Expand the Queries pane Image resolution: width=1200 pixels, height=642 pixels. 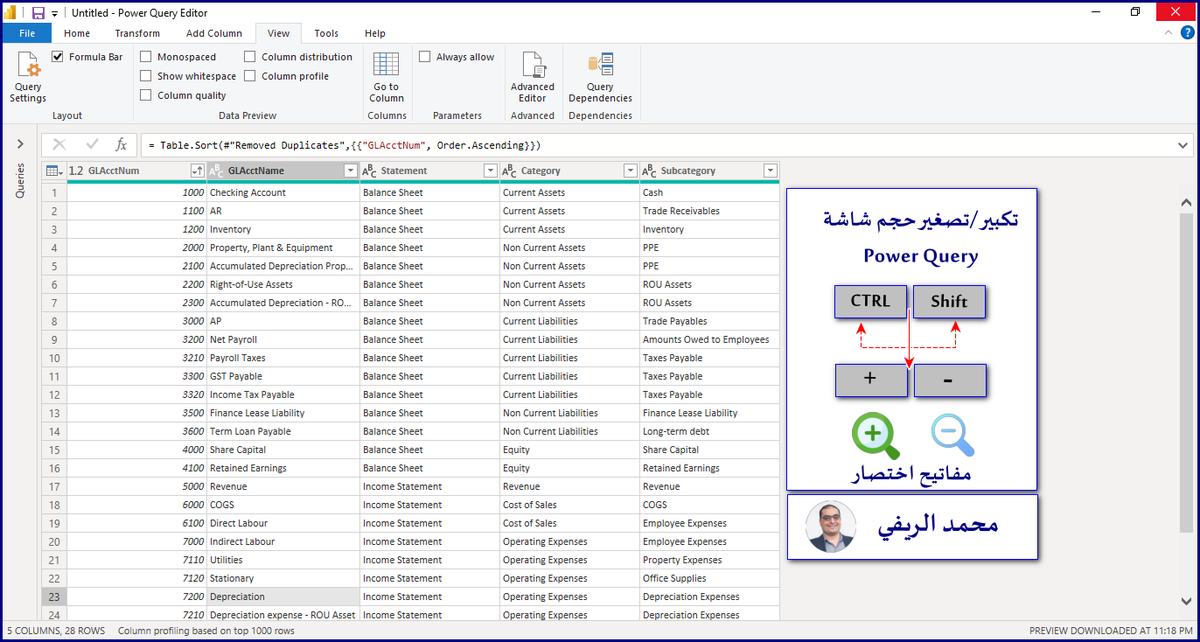tap(20, 145)
